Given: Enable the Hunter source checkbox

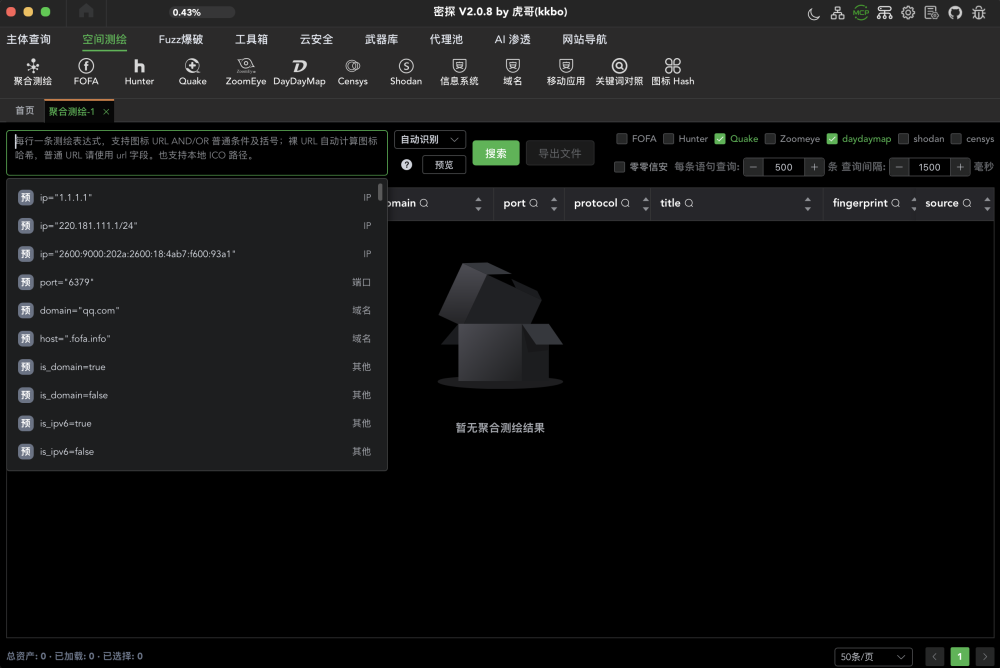Looking at the screenshot, I should click(668, 138).
